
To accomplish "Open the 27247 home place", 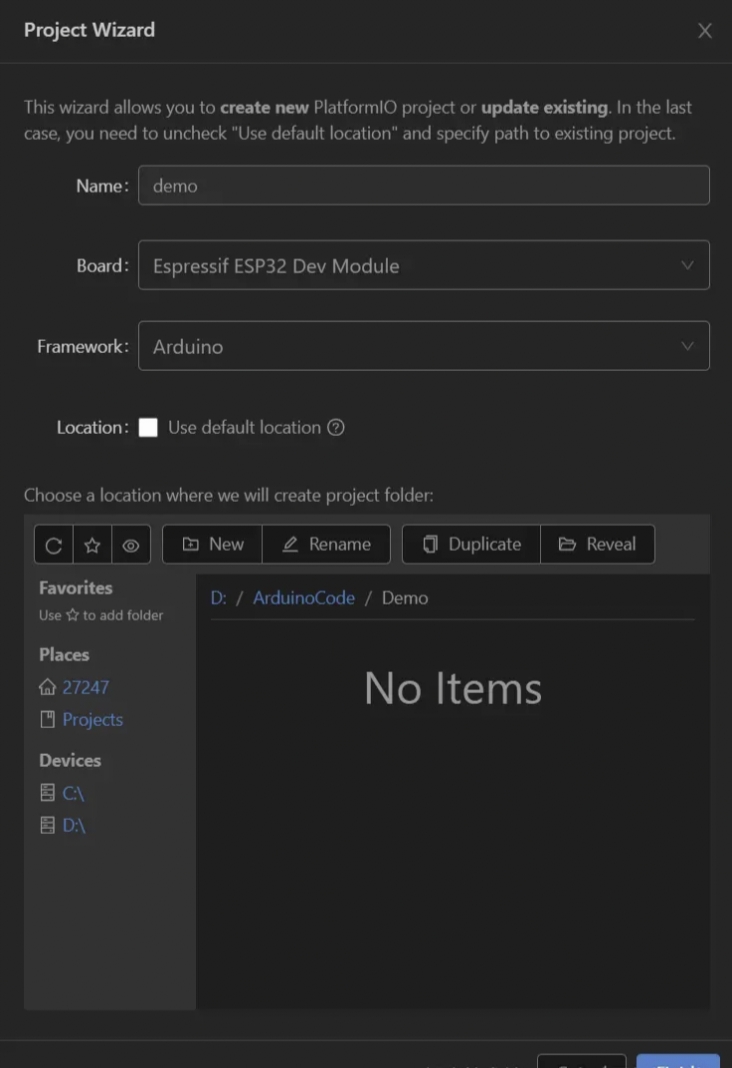I will tap(85, 687).
